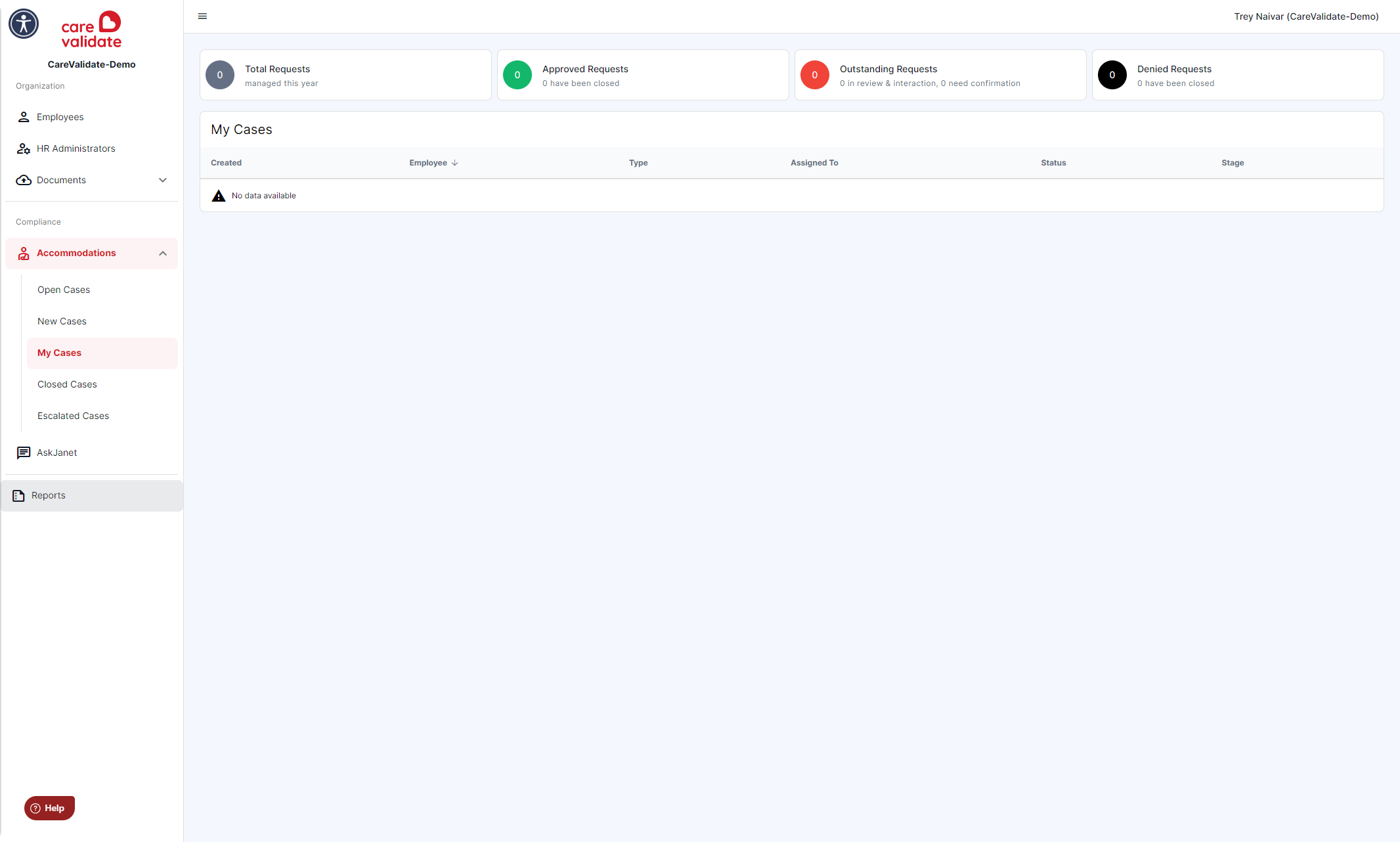This screenshot has width=1400, height=842.
Task: Click the Accommodations sidebar icon
Action: (x=24, y=254)
